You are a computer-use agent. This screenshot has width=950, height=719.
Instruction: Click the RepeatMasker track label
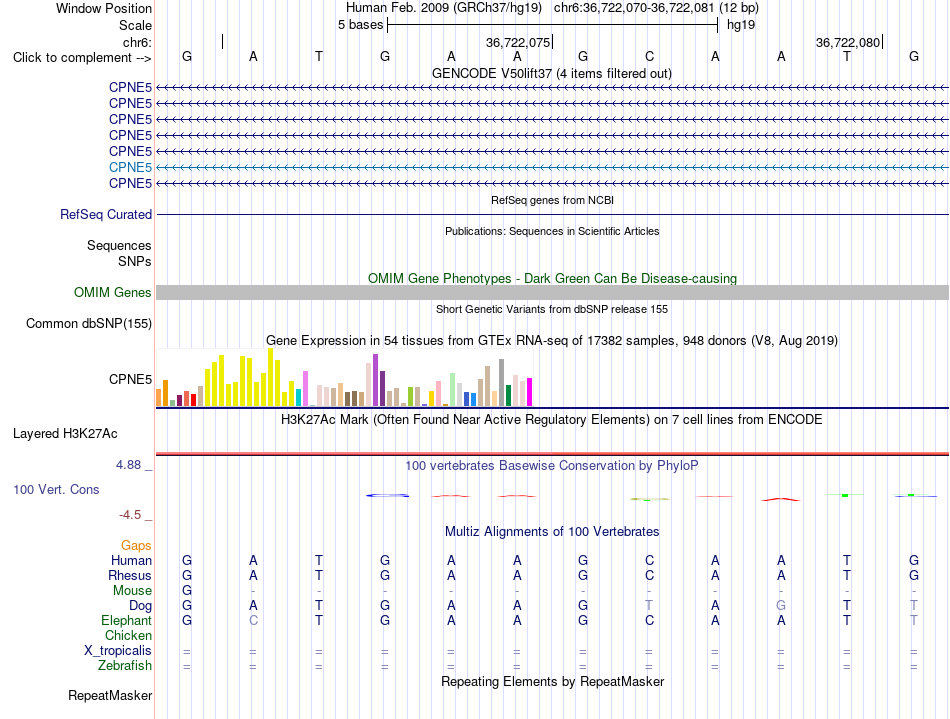[x=110, y=695]
